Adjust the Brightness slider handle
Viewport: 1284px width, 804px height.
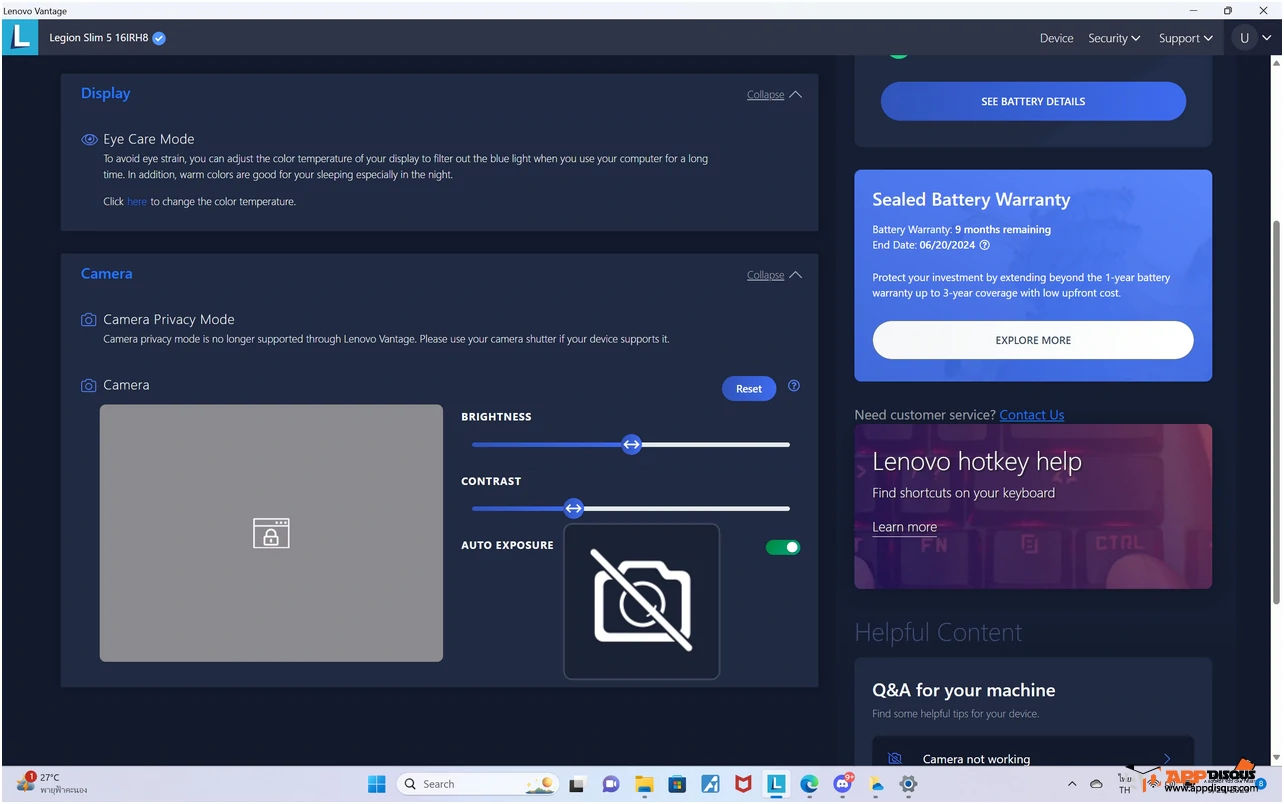631,445
